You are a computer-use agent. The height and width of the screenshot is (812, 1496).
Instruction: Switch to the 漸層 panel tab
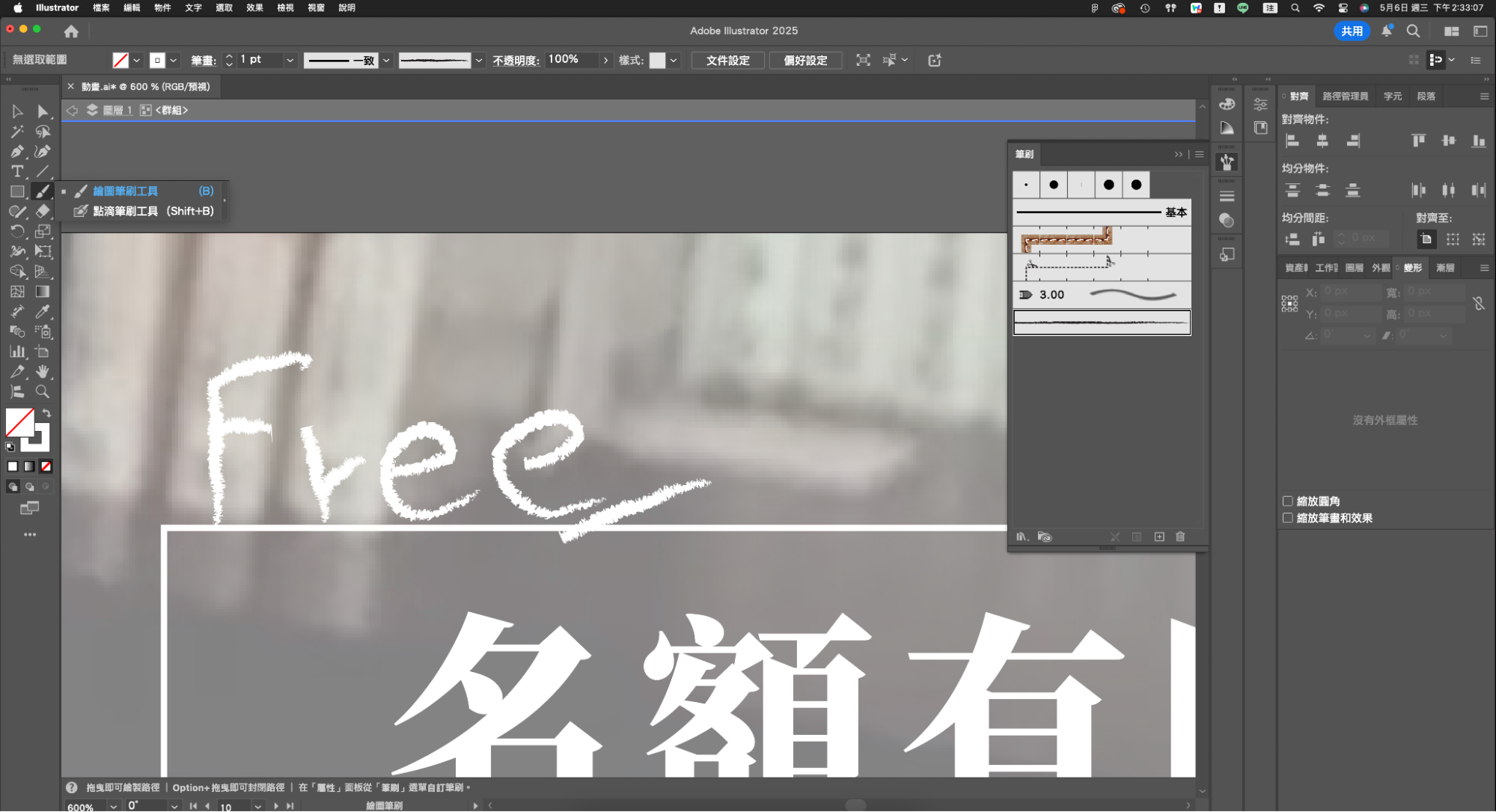tap(1445, 268)
